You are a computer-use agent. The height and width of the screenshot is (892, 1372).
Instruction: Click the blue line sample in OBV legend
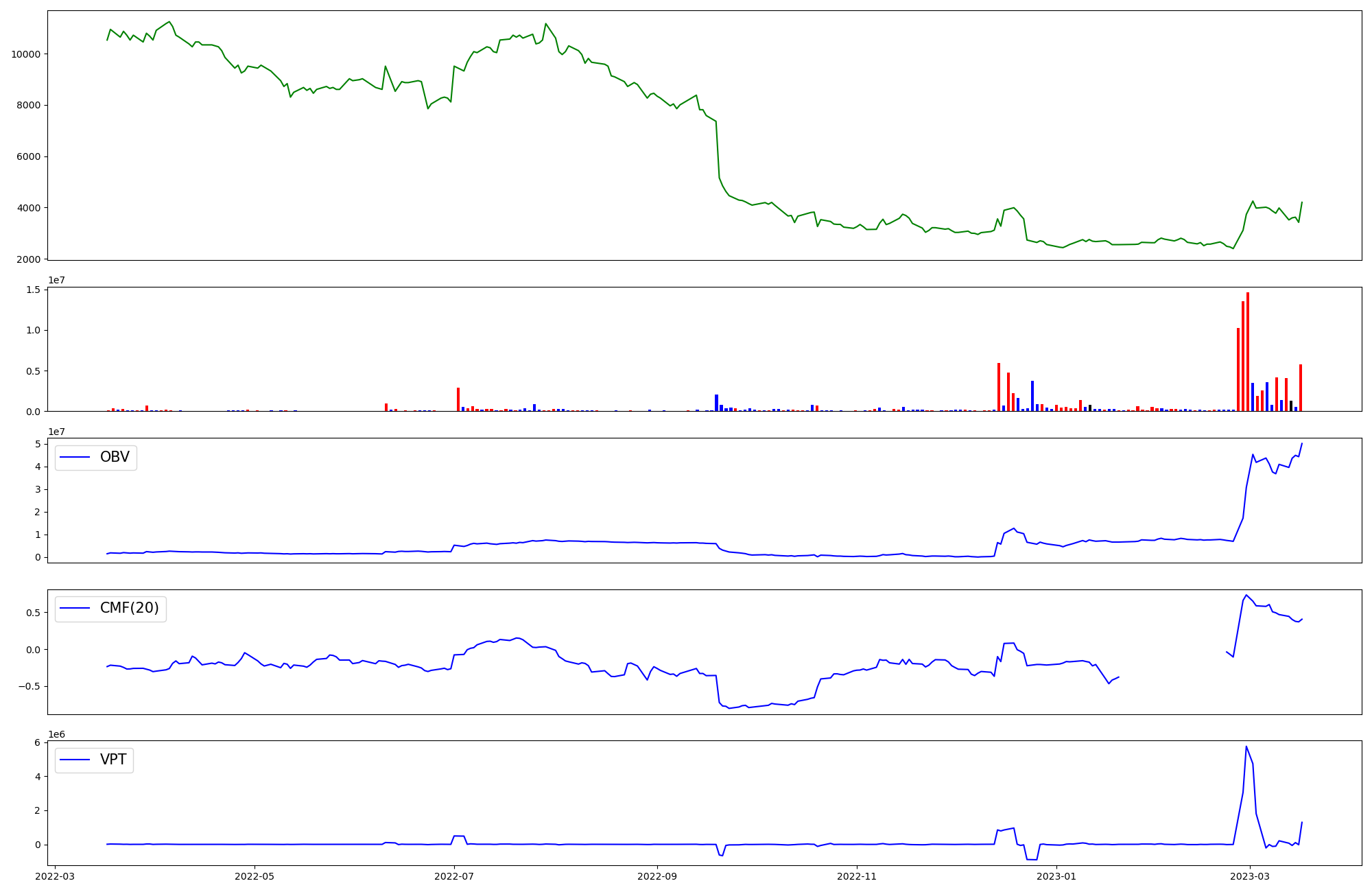75,457
